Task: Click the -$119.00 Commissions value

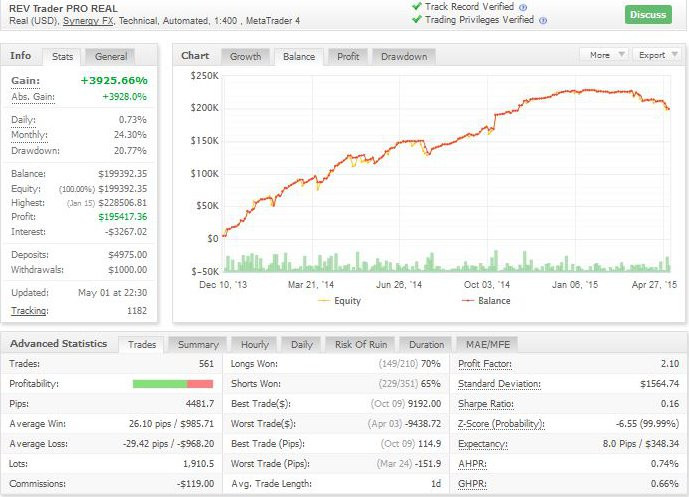Action: (x=196, y=483)
